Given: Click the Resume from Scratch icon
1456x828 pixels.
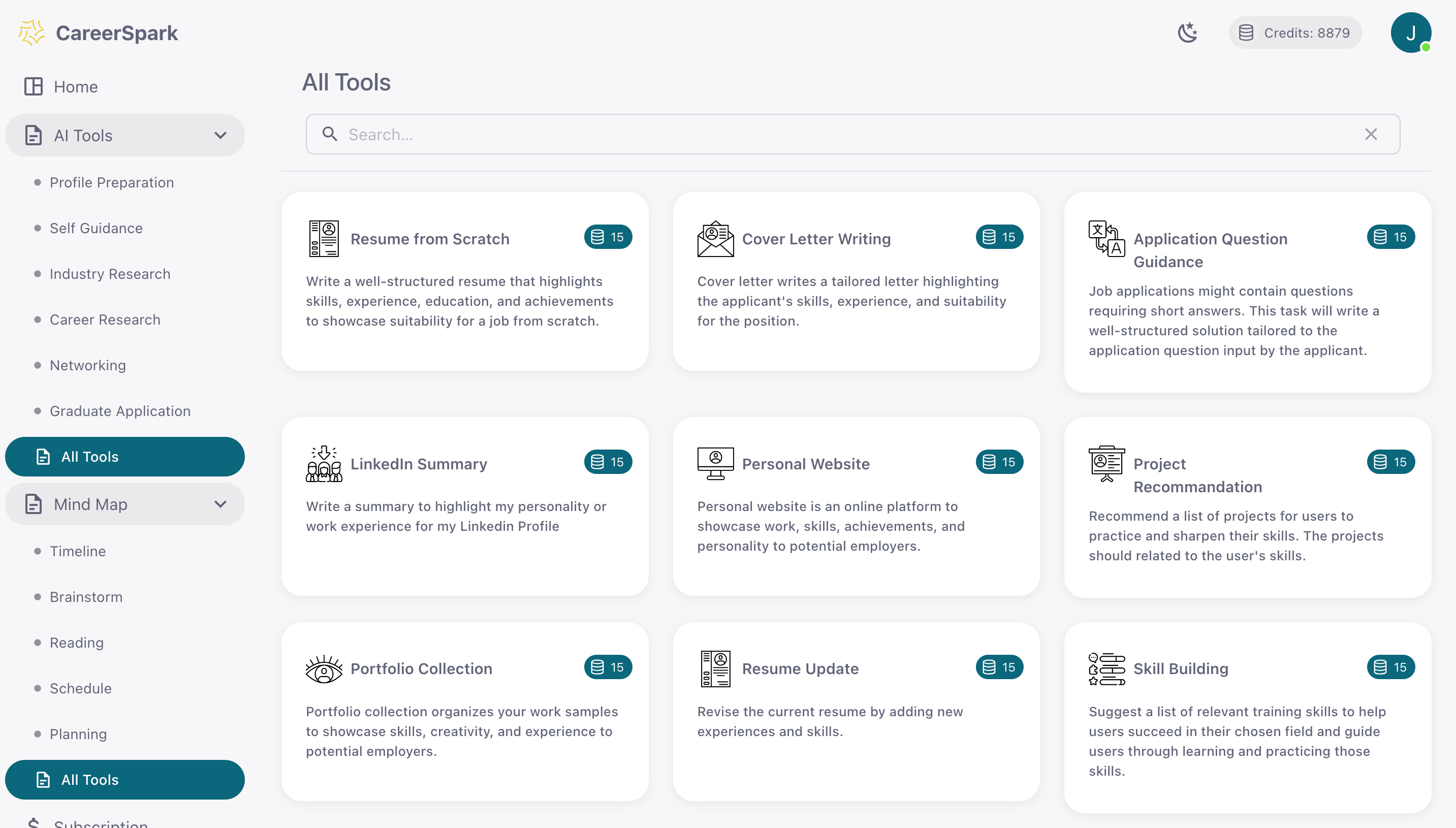Looking at the screenshot, I should point(324,238).
